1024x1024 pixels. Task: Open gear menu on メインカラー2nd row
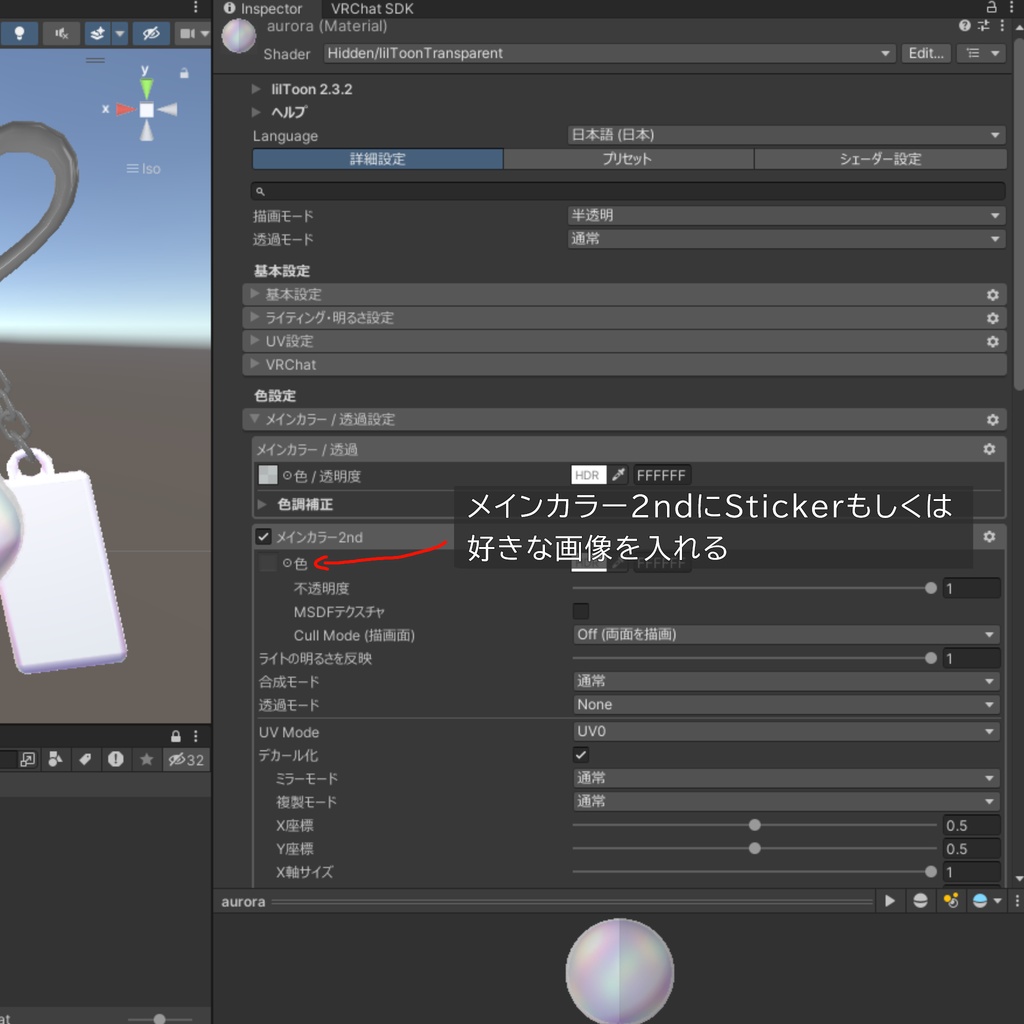989,537
